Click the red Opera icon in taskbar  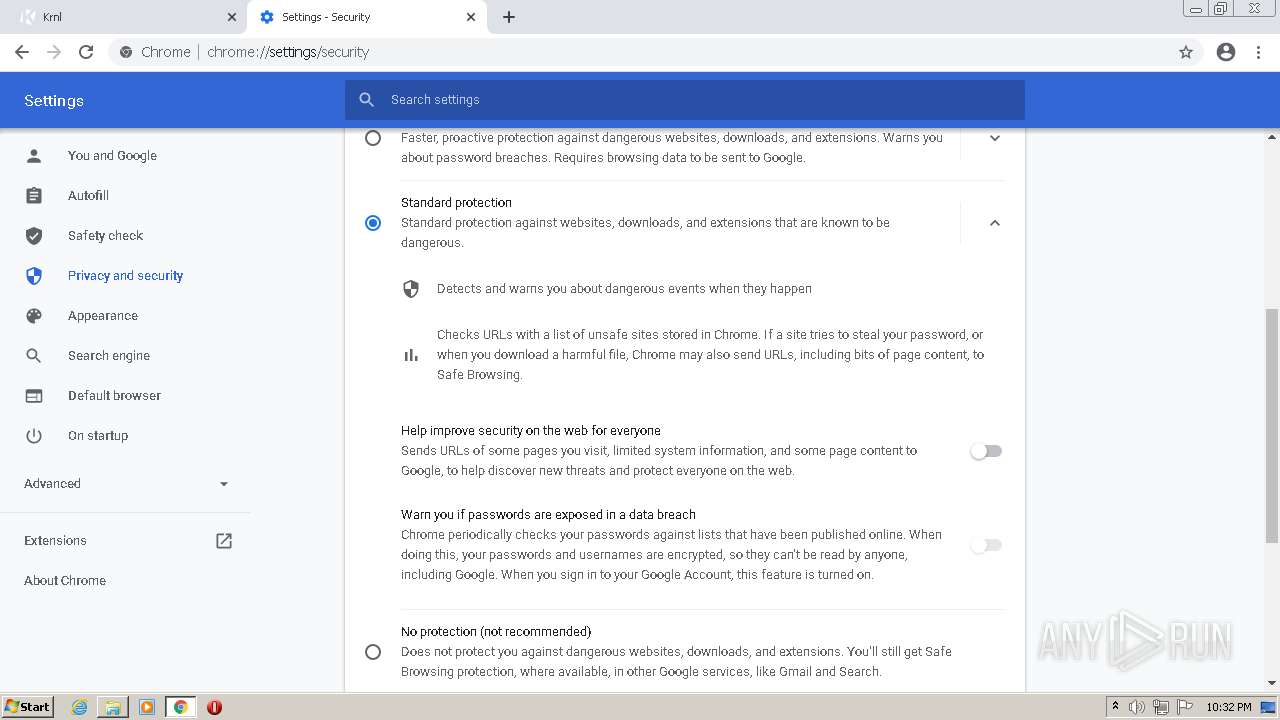click(x=214, y=707)
